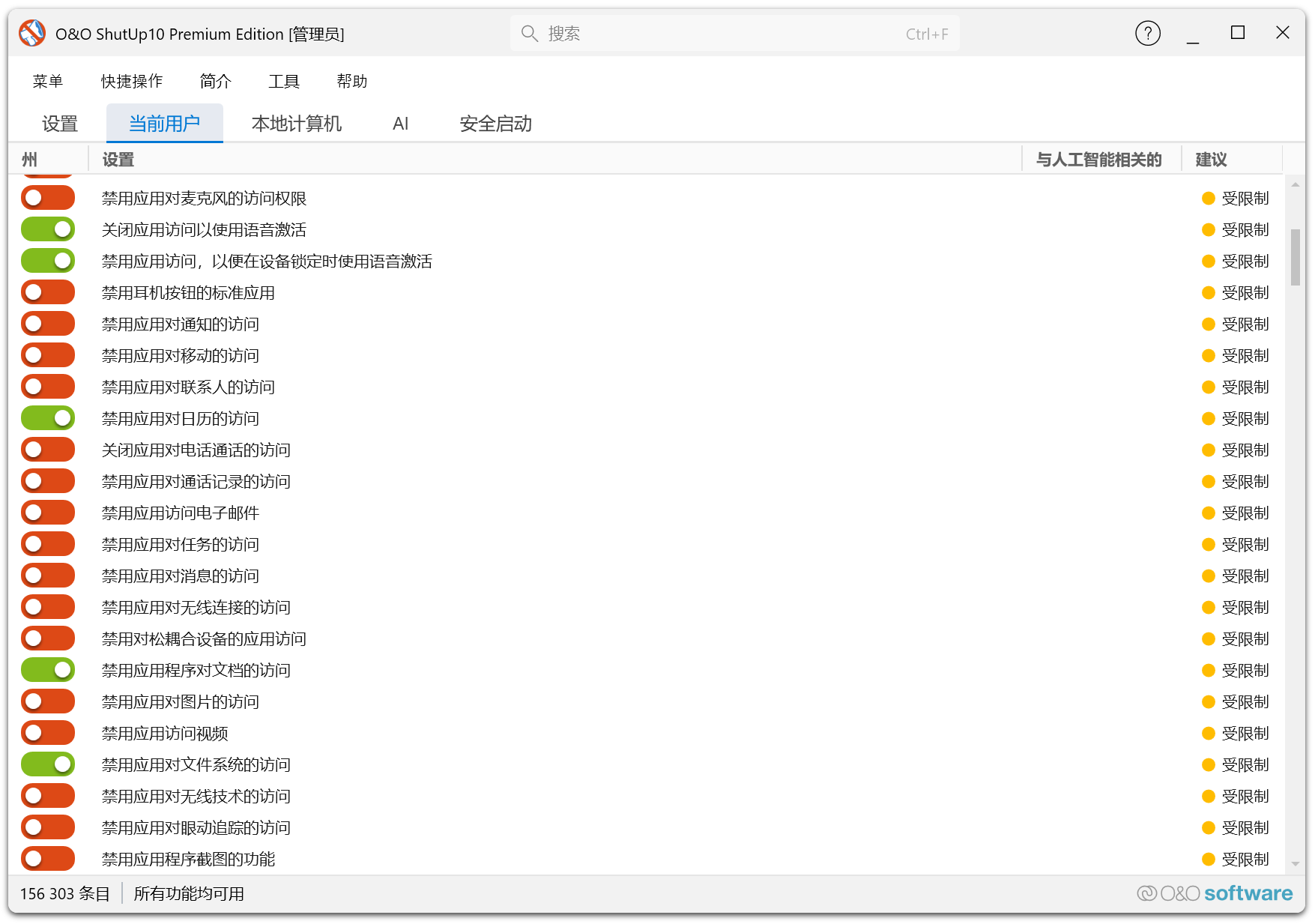Click the orange dot for 禁用应用对日历的访问
This screenshot has height=924, width=1315.
click(1208, 419)
